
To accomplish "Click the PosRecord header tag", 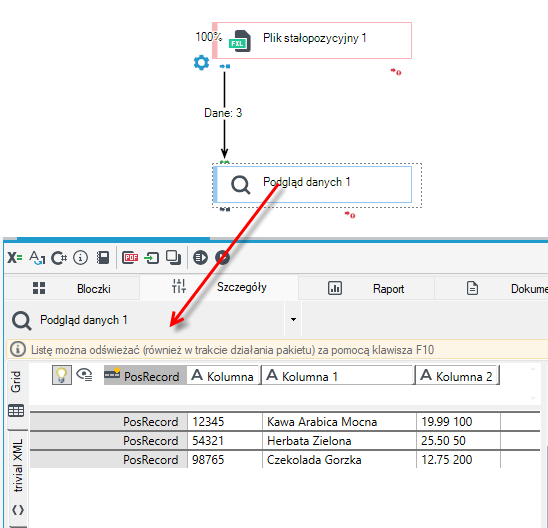I will point(145,376).
